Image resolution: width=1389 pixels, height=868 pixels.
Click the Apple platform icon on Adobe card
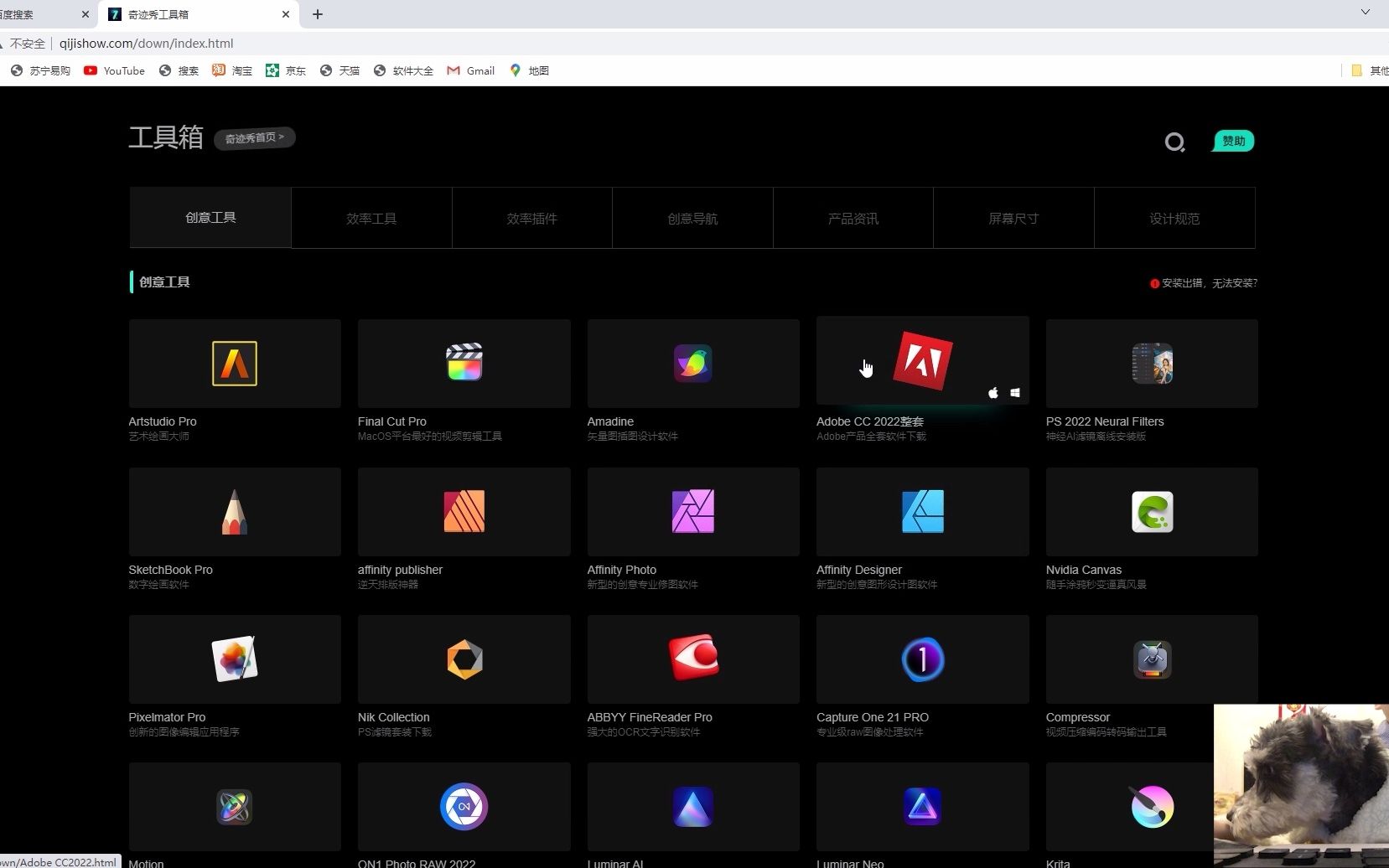(993, 392)
